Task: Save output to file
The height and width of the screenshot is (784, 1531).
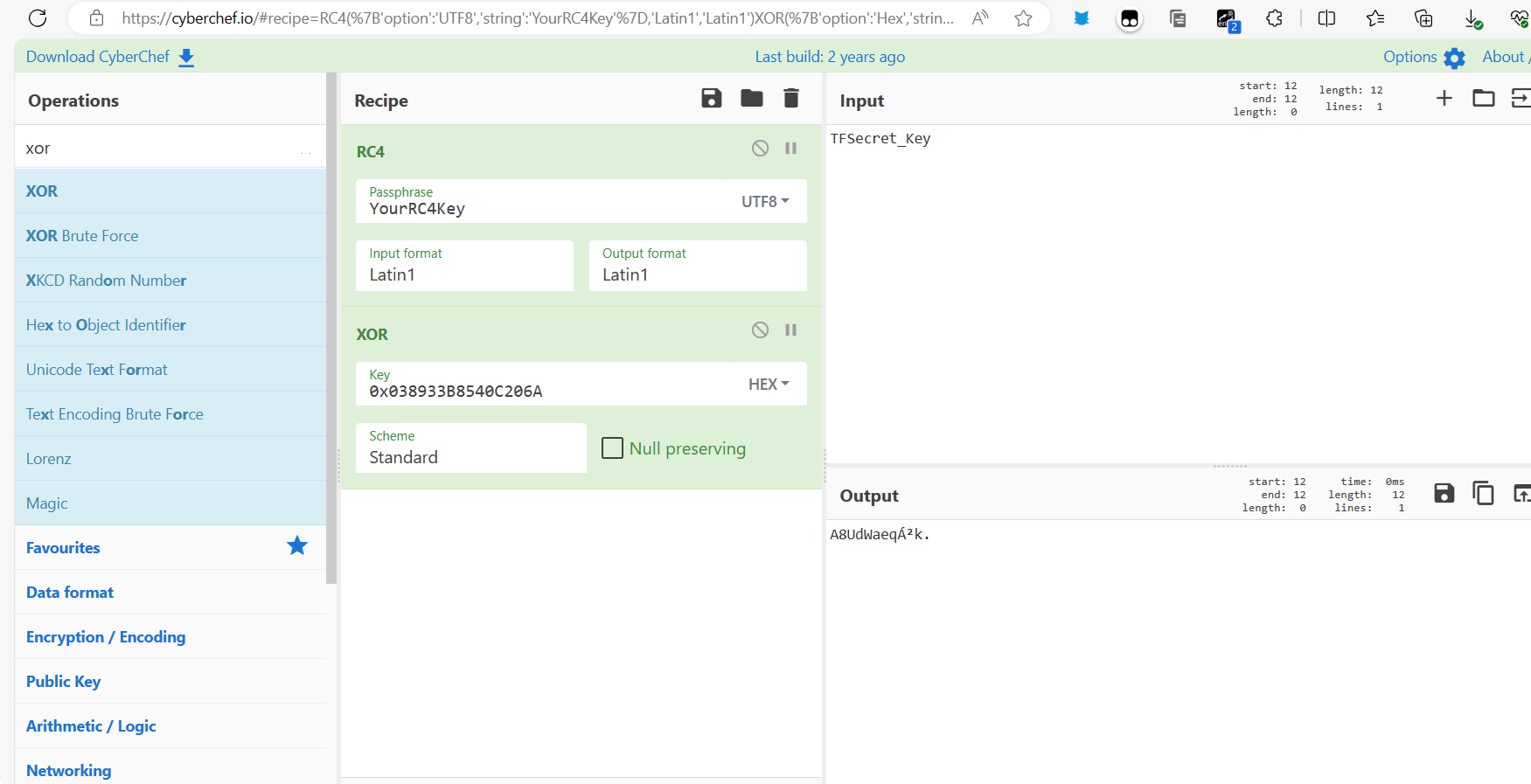Action: 1444,493
